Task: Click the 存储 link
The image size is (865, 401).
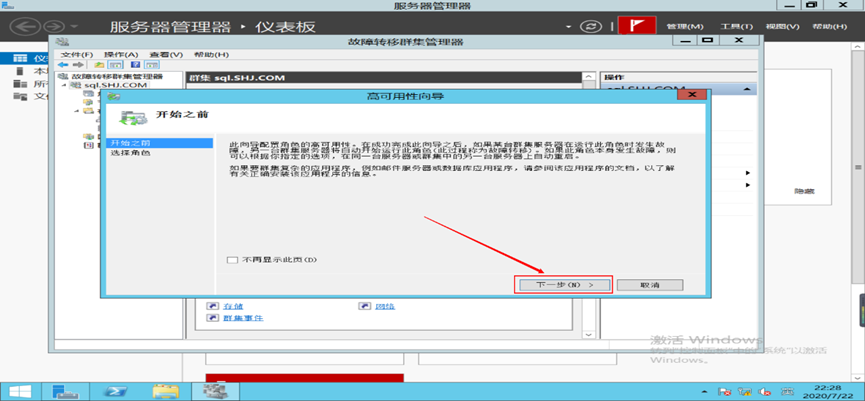Action: 233,306
